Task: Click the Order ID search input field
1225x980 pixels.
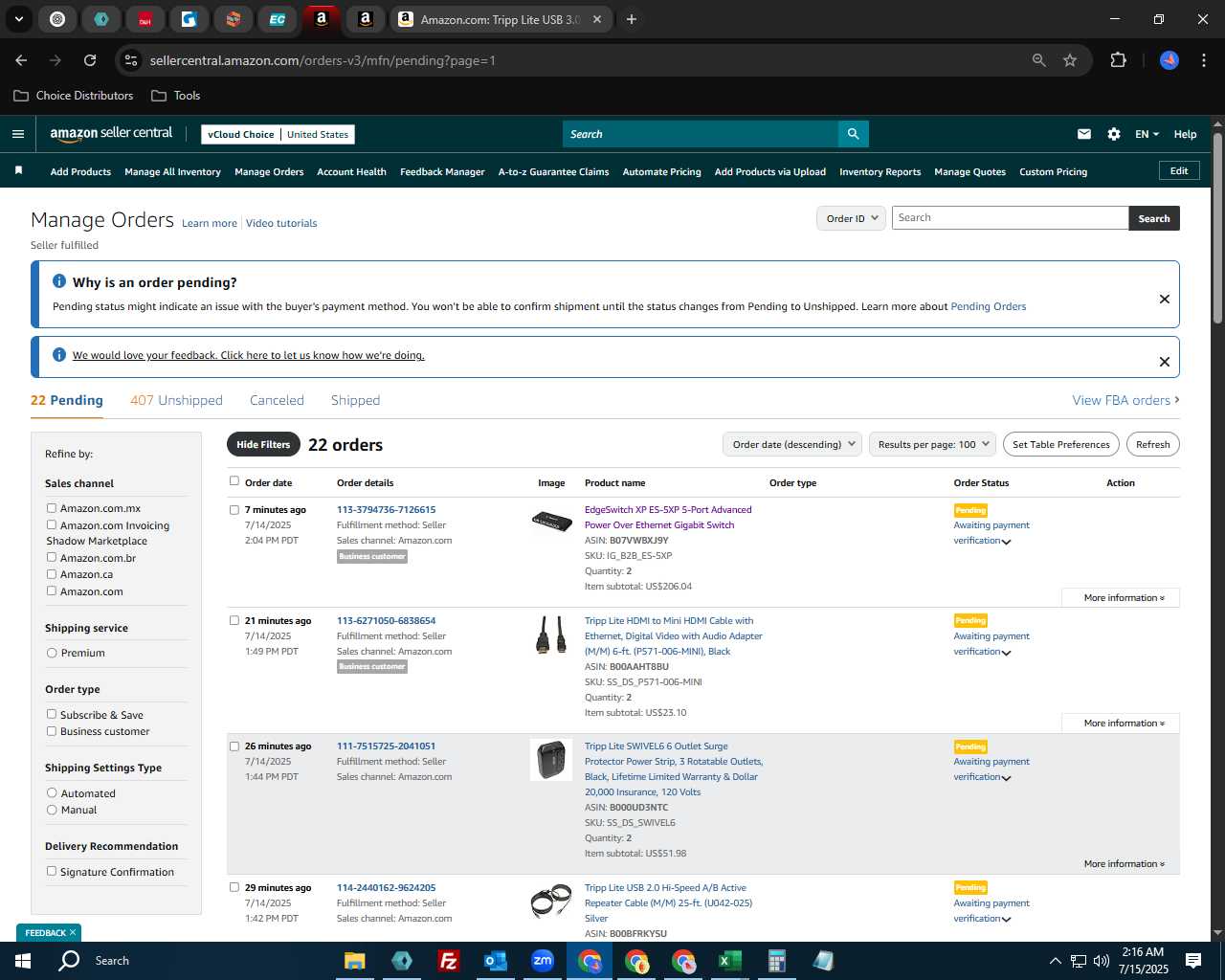Action: coord(1010,218)
